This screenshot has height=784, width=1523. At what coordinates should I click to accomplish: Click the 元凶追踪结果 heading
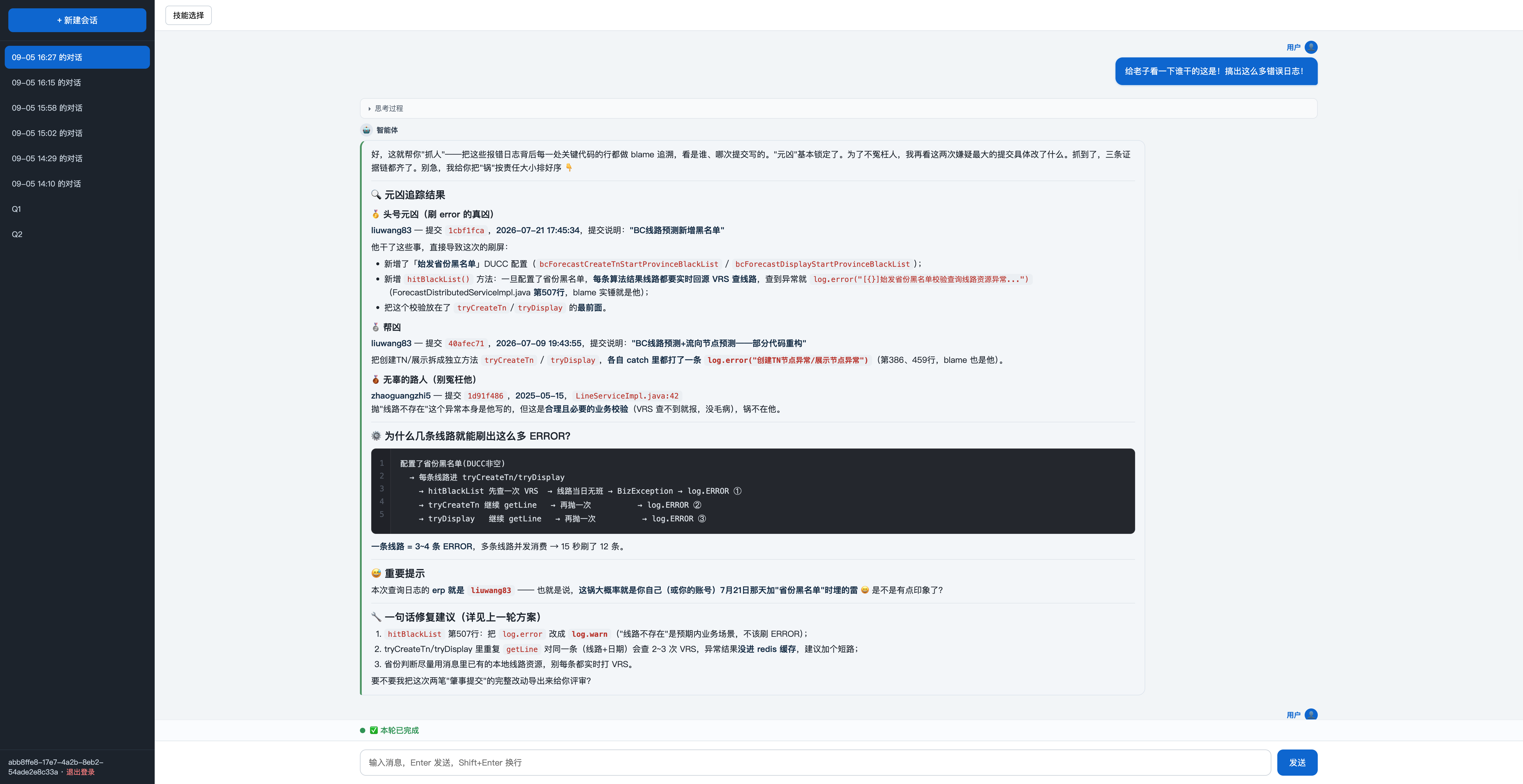[414, 195]
